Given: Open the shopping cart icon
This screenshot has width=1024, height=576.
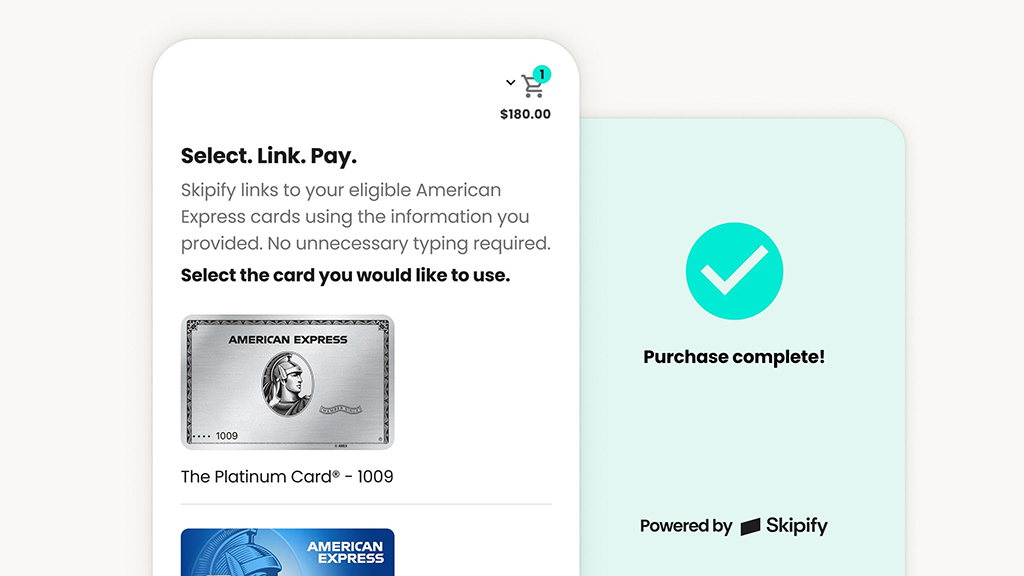Looking at the screenshot, I should (x=531, y=85).
